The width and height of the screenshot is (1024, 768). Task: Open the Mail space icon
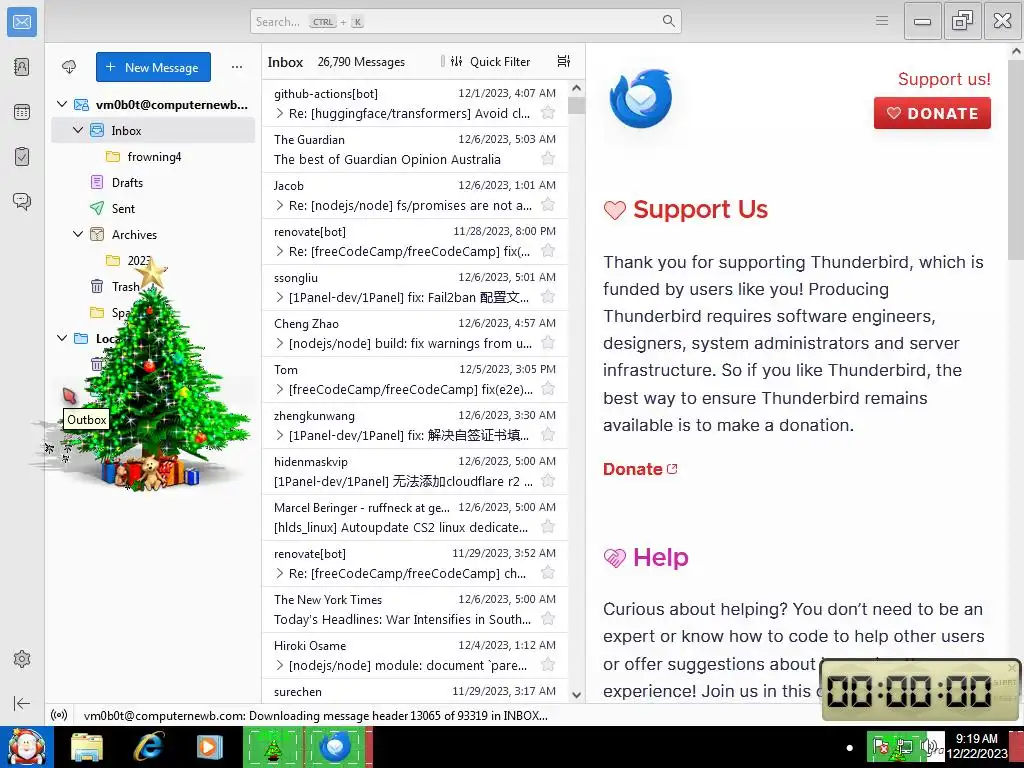tap(22, 22)
